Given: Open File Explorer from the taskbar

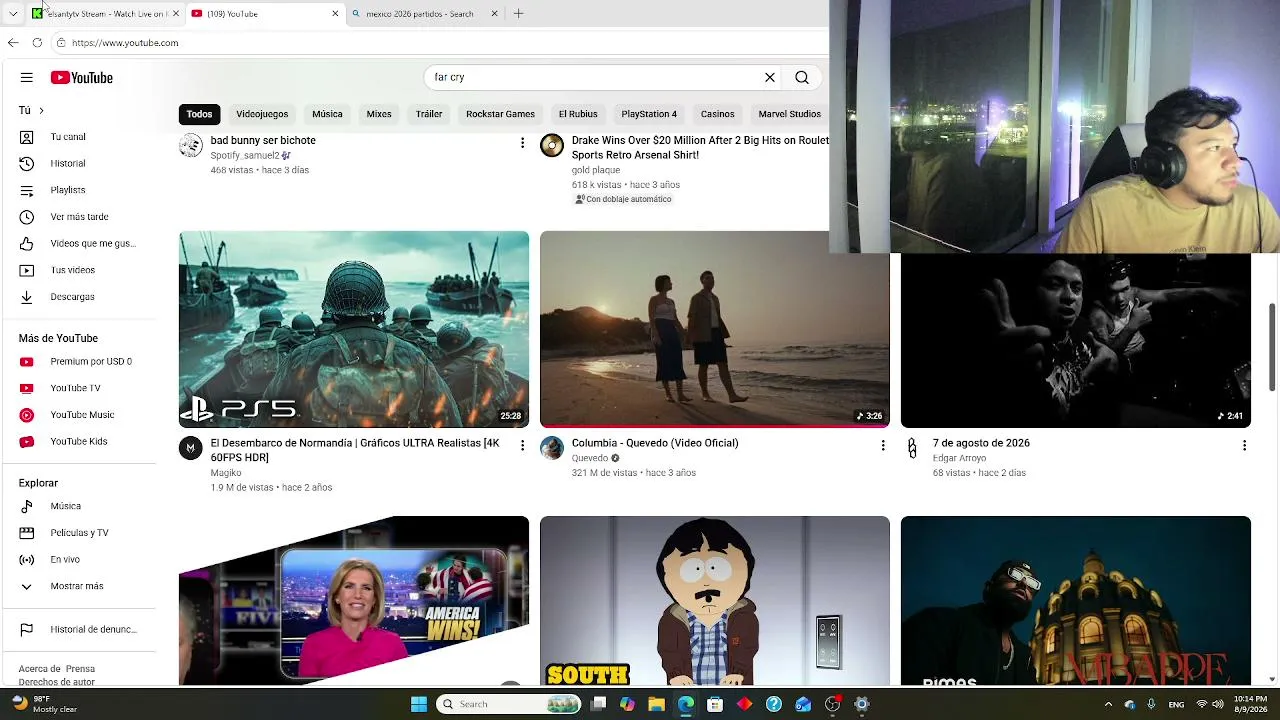Looking at the screenshot, I should [657, 704].
